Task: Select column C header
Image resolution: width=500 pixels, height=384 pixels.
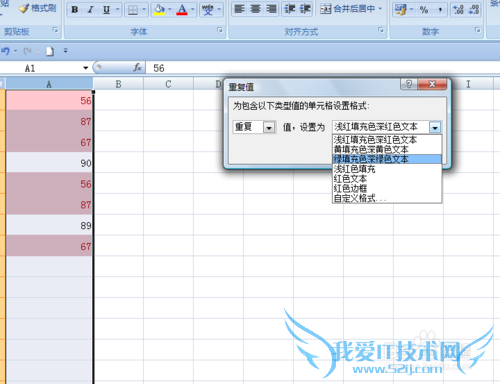Action: pos(168,84)
